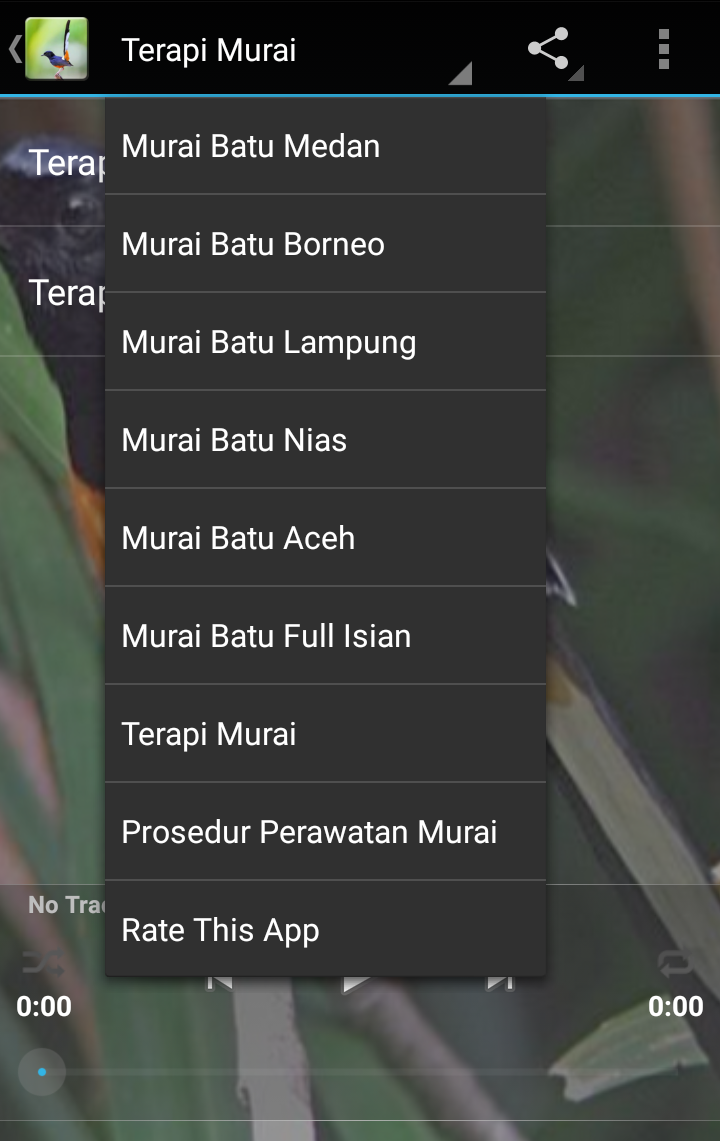720x1141 pixels.
Task: Open the three-dot overflow menu
Action: pos(663,49)
